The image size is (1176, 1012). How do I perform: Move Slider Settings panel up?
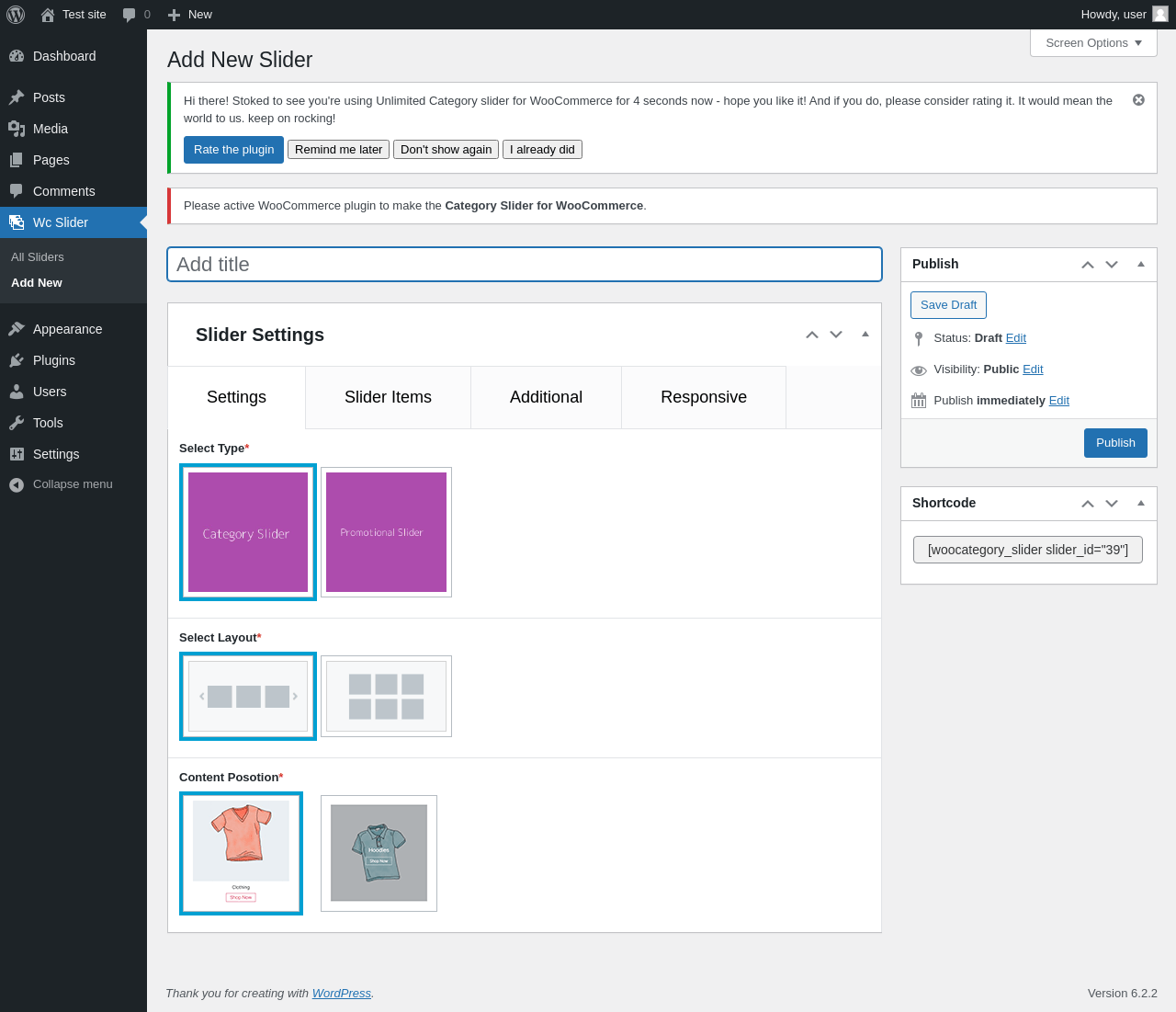click(x=812, y=335)
